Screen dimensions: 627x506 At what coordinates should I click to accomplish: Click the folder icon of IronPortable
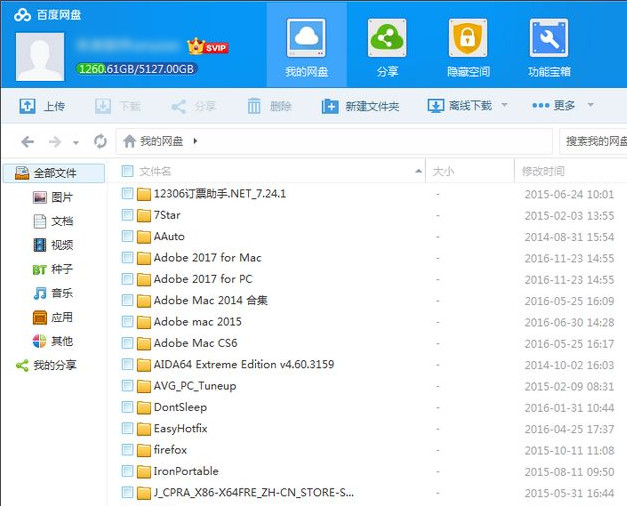144,472
